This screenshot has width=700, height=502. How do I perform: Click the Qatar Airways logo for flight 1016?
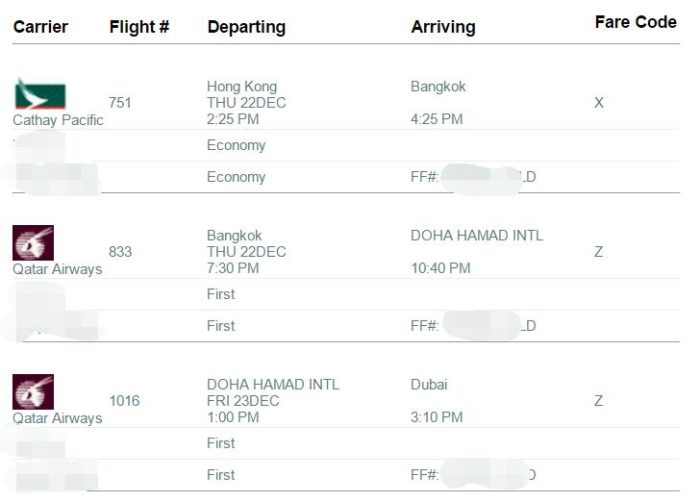tap(33, 392)
